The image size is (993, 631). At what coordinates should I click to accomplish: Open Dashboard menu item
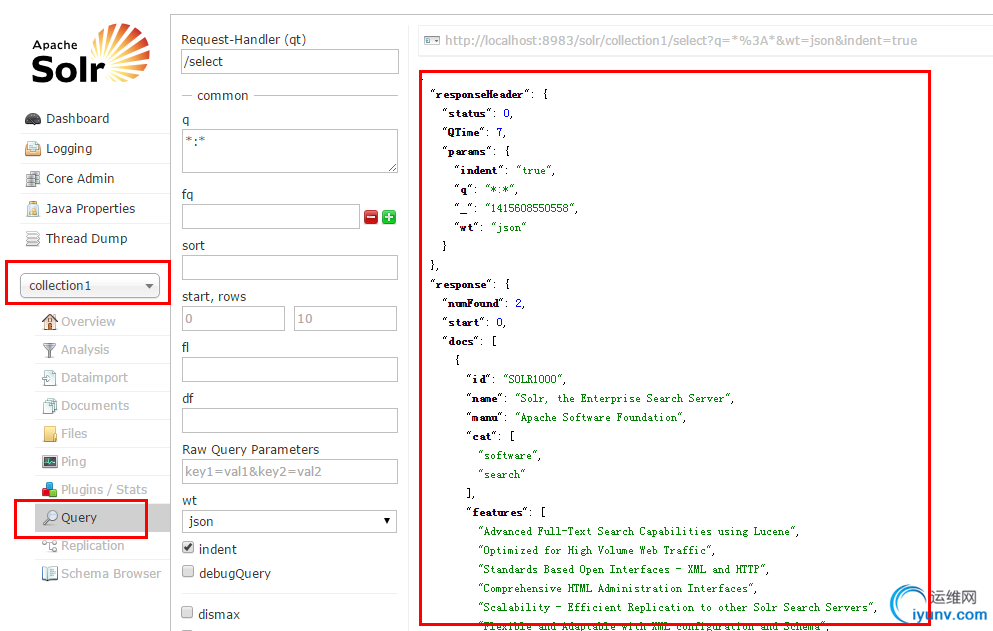point(77,119)
